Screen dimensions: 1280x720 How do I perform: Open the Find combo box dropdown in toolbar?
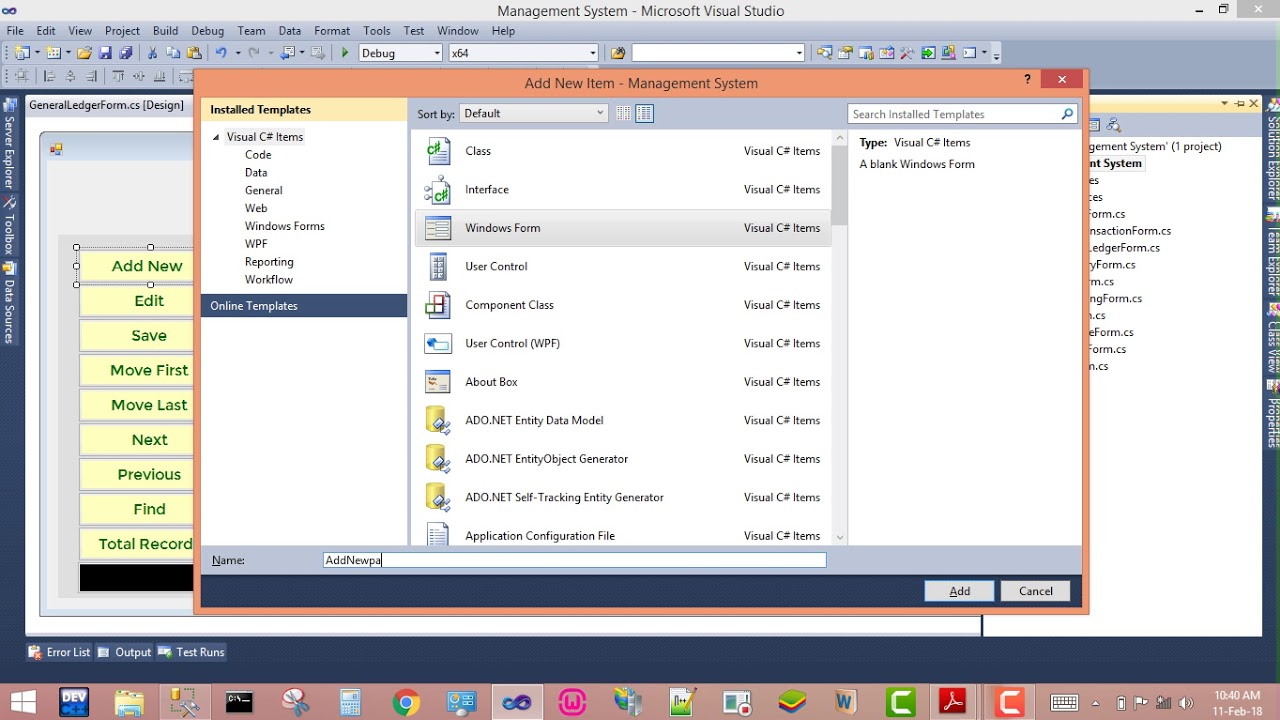click(799, 53)
